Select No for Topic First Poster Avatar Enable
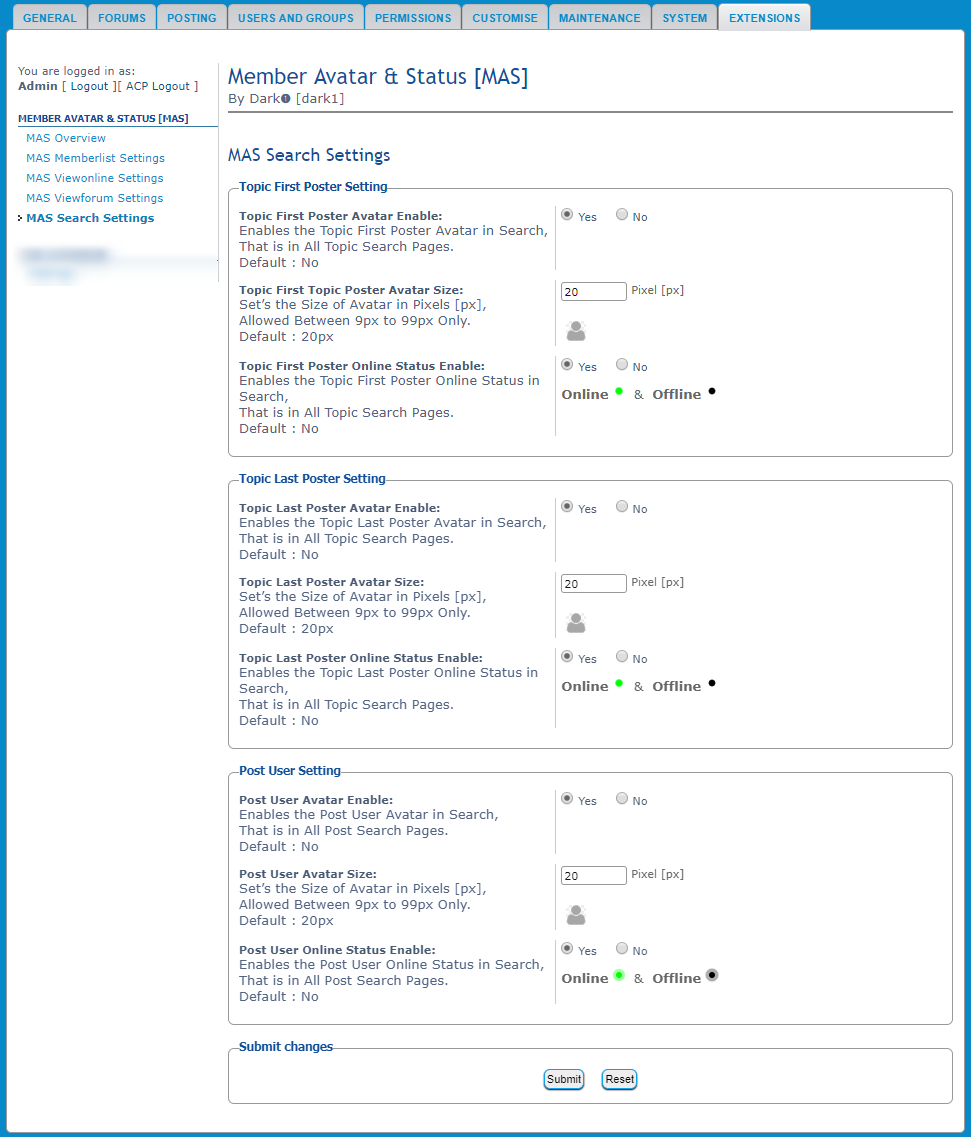Viewport: 971px width, 1137px height. coord(622,214)
